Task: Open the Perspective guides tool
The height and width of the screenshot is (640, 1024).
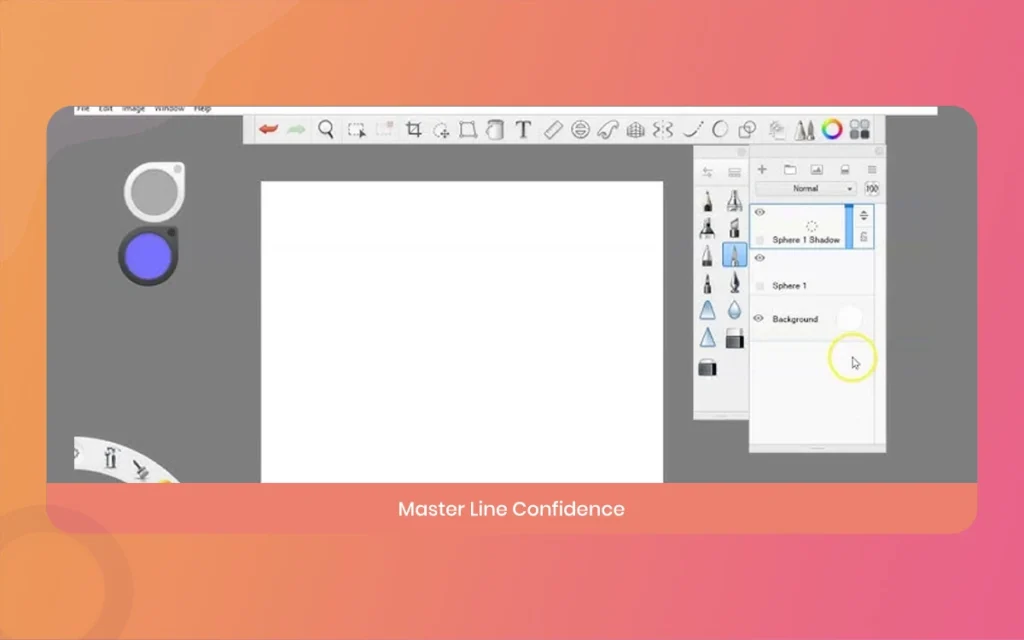Action: point(635,130)
